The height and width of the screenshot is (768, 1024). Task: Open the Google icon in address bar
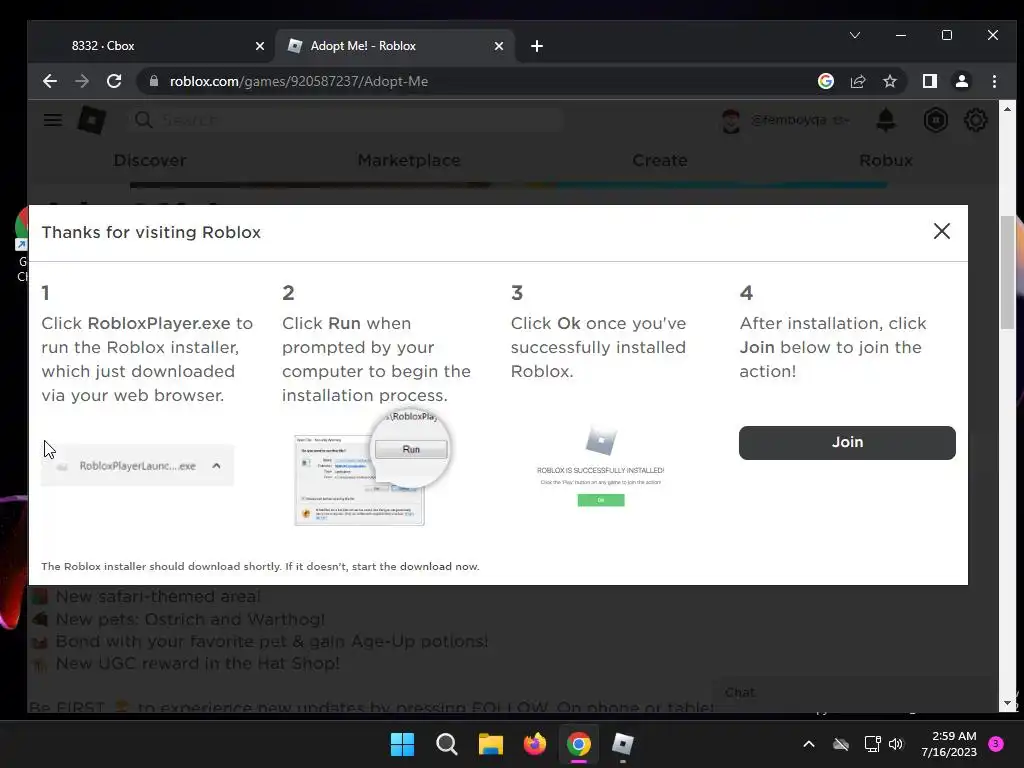point(825,81)
